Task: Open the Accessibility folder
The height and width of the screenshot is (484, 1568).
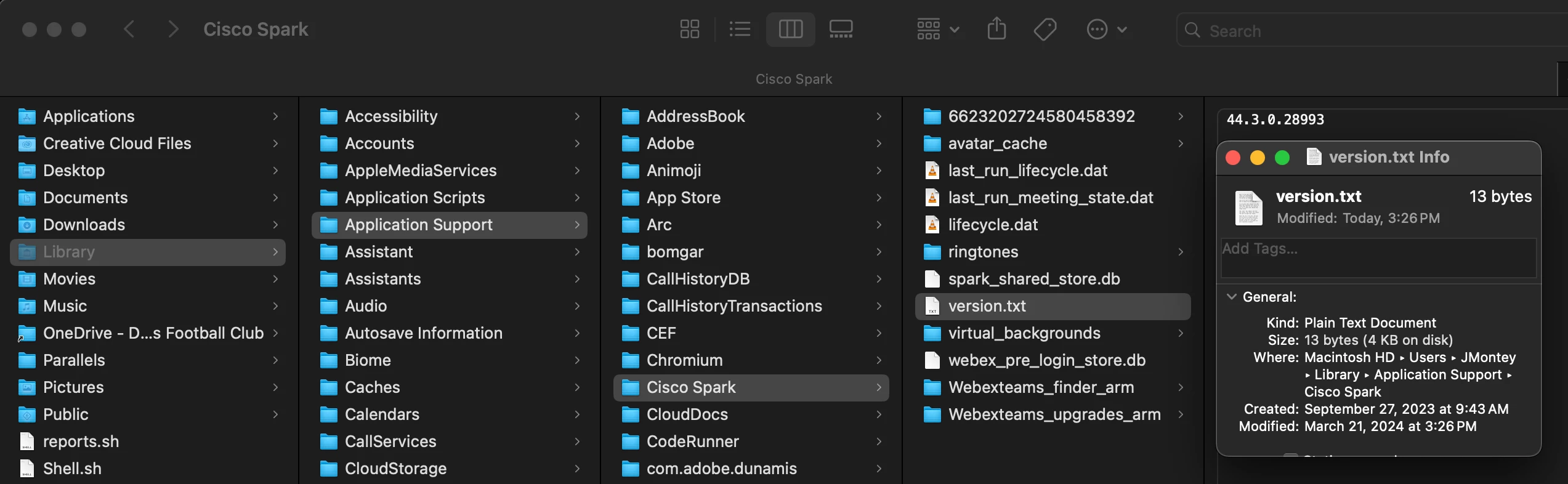Action: [450, 116]
